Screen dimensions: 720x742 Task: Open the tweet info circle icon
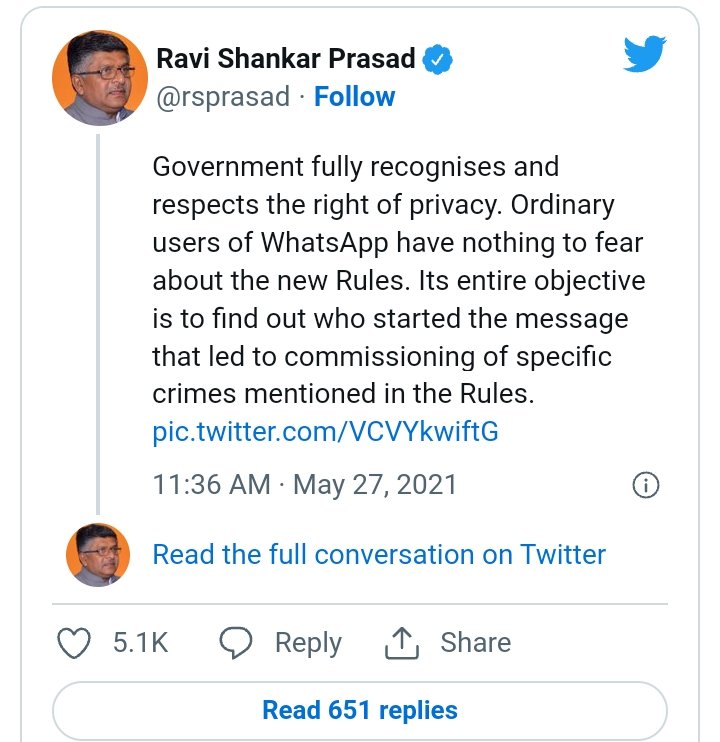click(x=646, y=486)
